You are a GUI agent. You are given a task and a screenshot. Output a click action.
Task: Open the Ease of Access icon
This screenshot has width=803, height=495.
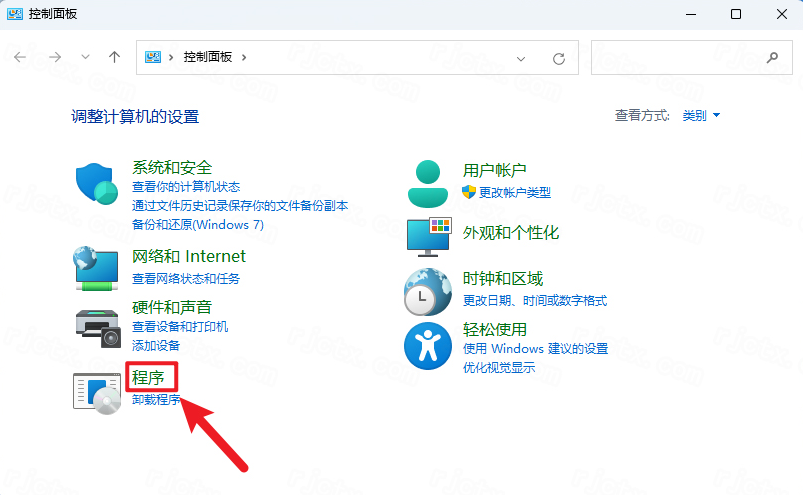[428, 346]
